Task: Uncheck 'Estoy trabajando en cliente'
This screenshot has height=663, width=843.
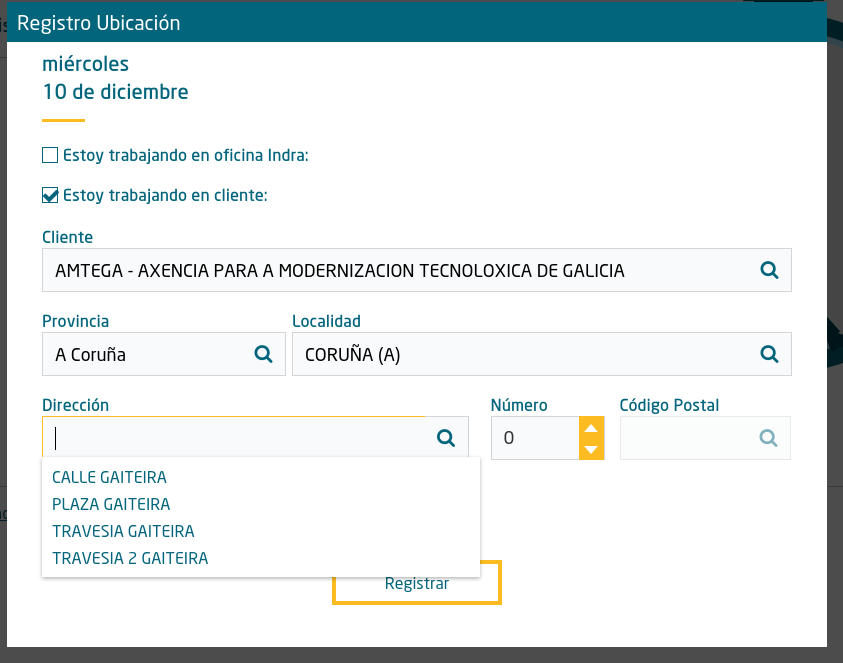Action: click(50, 195)
